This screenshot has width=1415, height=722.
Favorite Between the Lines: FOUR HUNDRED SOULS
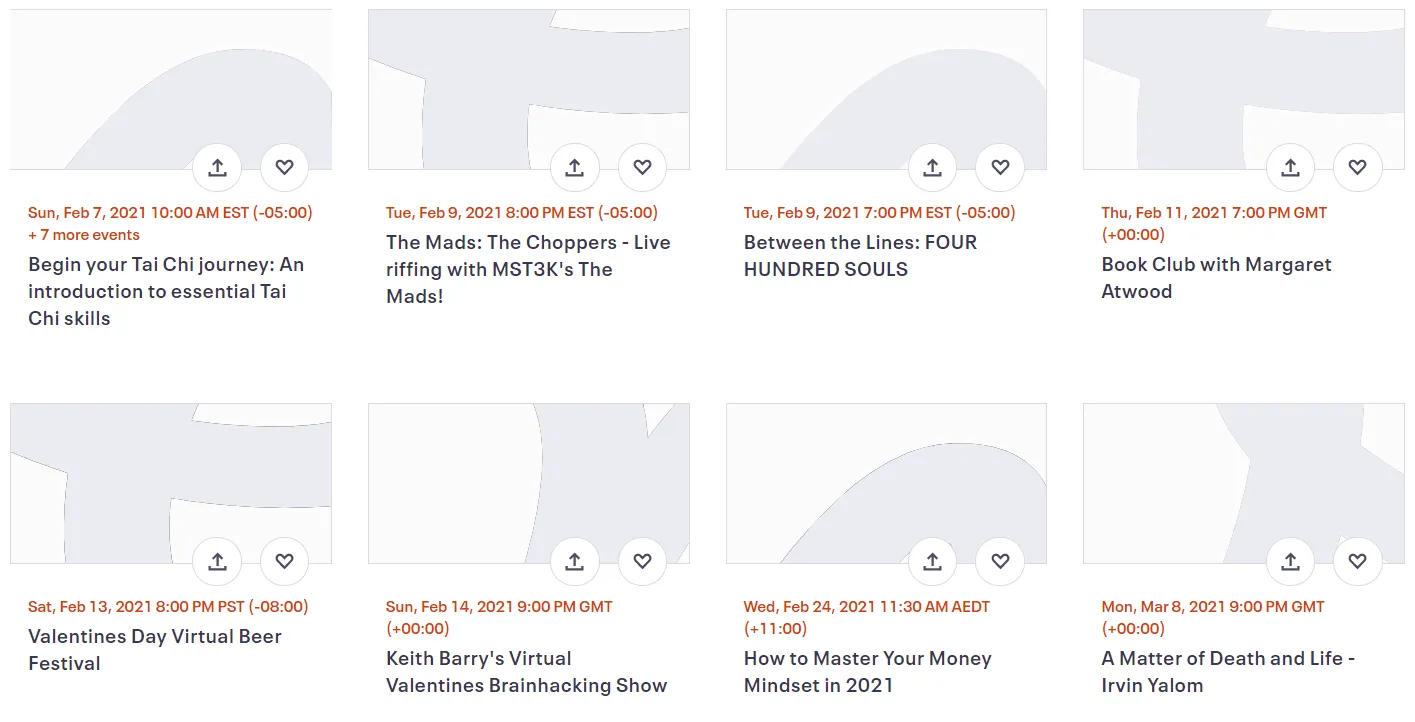[1000, 167]
